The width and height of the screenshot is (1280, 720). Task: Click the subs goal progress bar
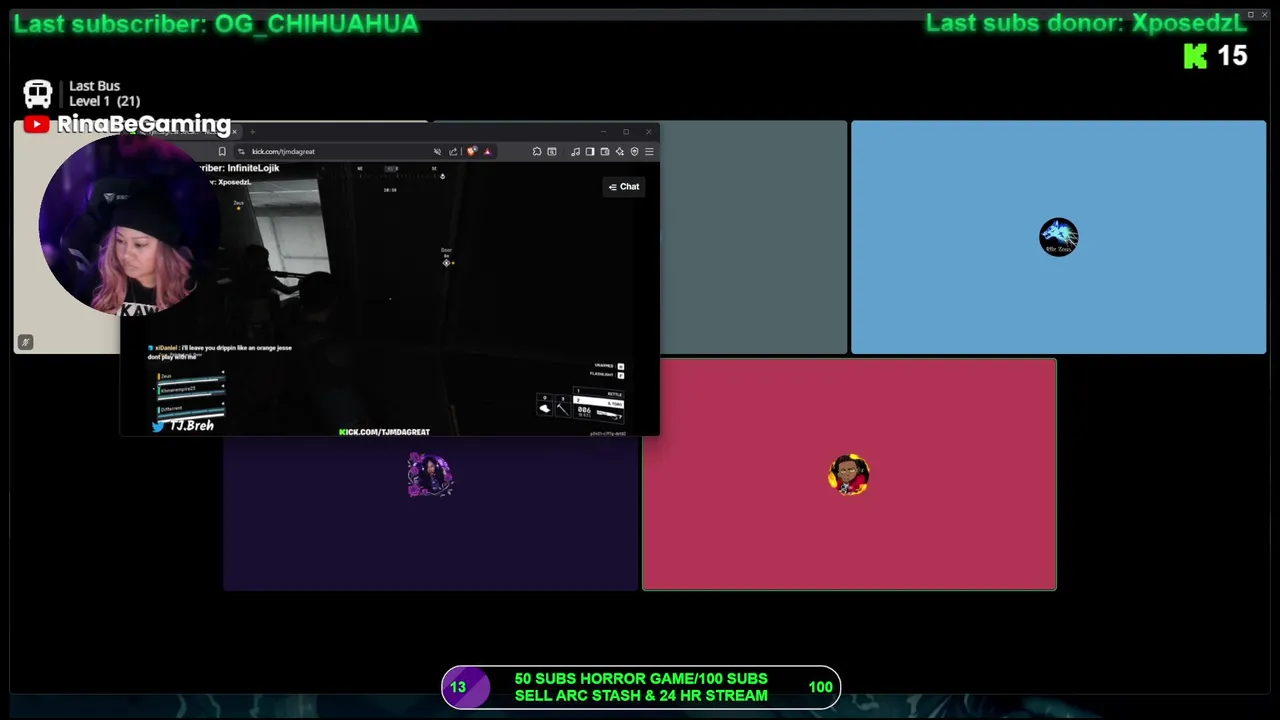(641, 687)
